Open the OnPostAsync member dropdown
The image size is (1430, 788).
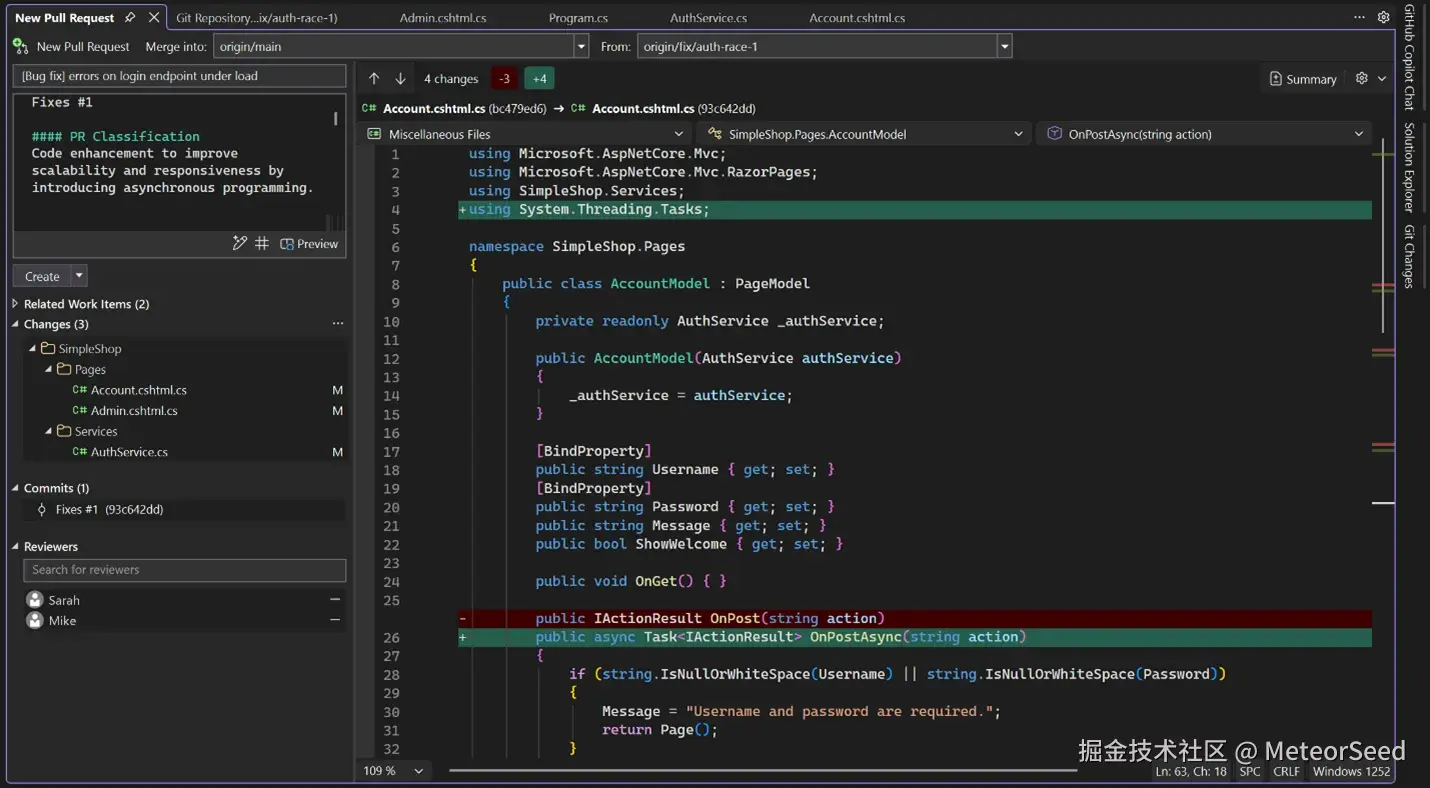(x=1358, y=134)
